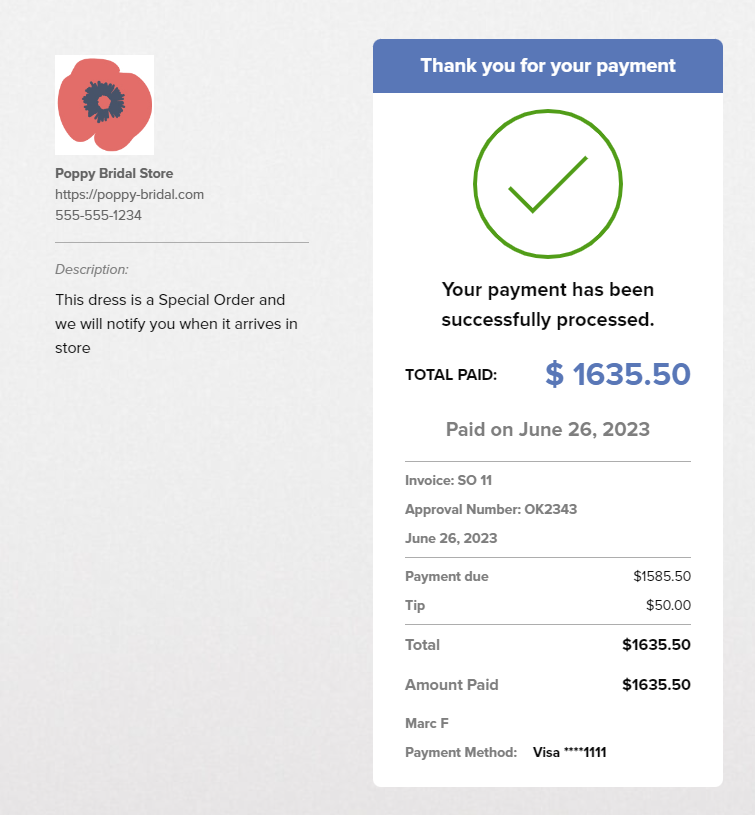
Task: Click the TOTAL PAID: label
Action: 451,375
